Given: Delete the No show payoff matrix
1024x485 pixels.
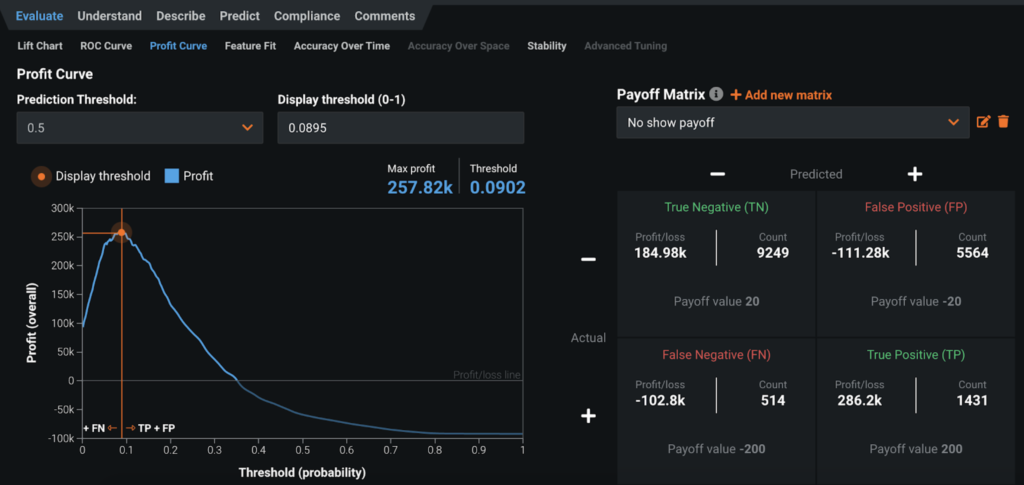Looking at the screenshot, I should (x=1003, y=121).
